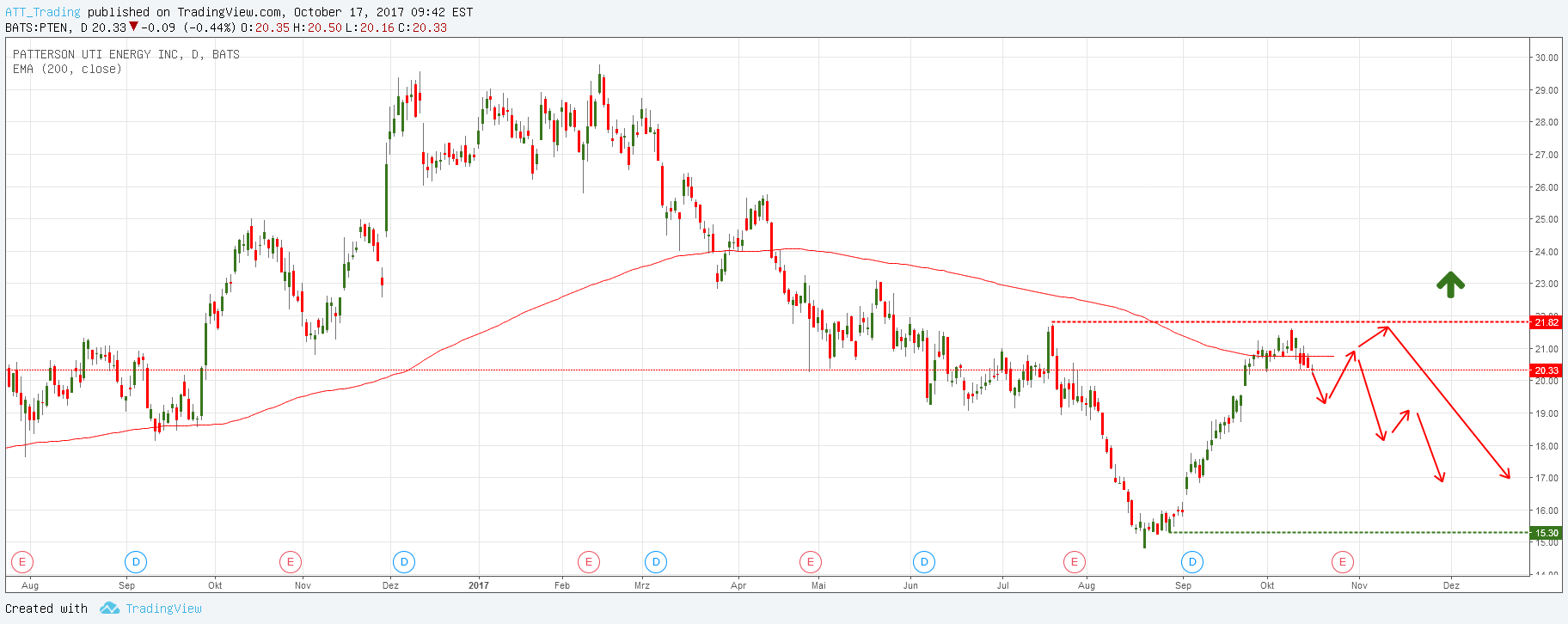Select the green 15.30 support price label
This screenshot has height=624, width=1568.
coord(1546,533)
